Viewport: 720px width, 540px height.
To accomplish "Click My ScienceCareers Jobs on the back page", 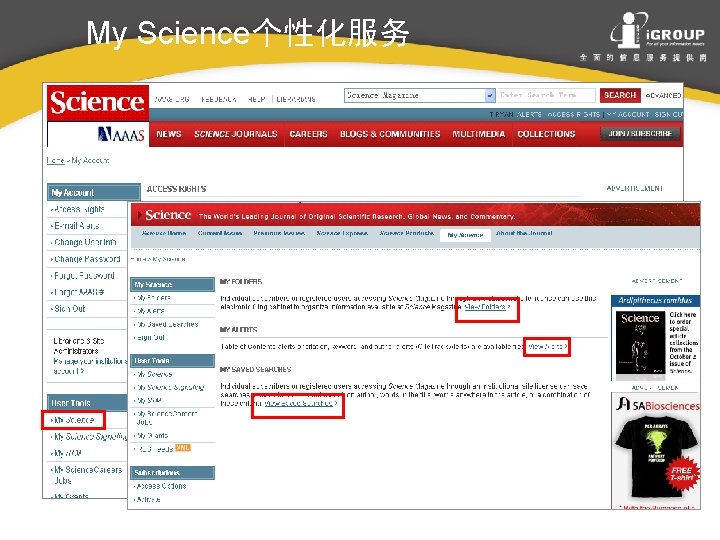I will pyautogui.click(x=87, y=475).
